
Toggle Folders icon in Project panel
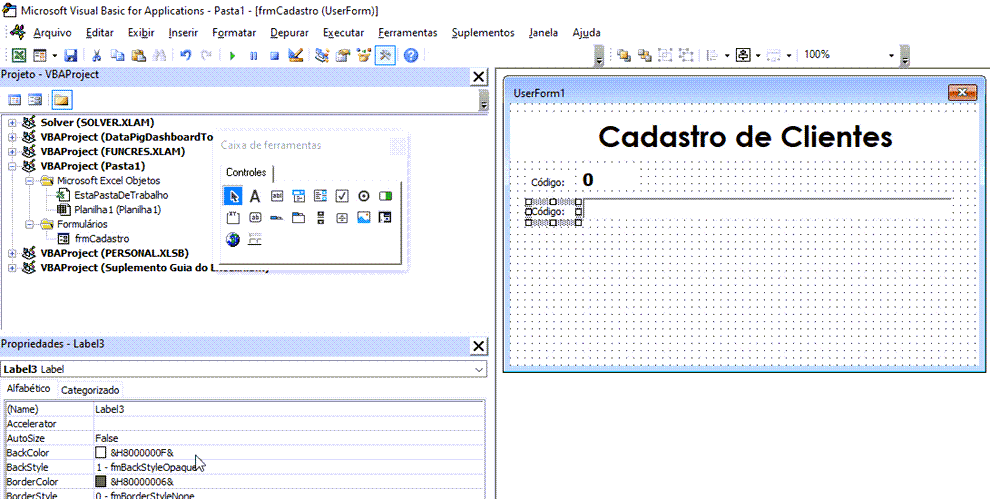point(62,100)
